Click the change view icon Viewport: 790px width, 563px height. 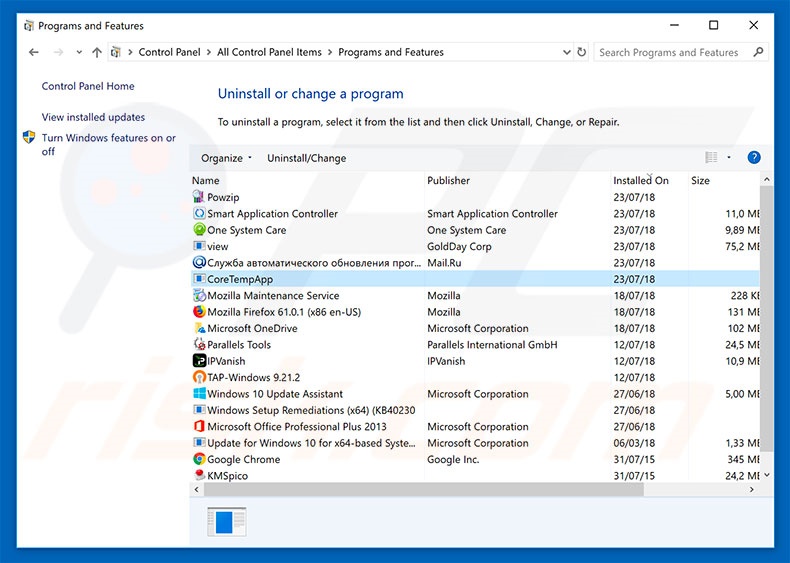[x=711, y=158]
